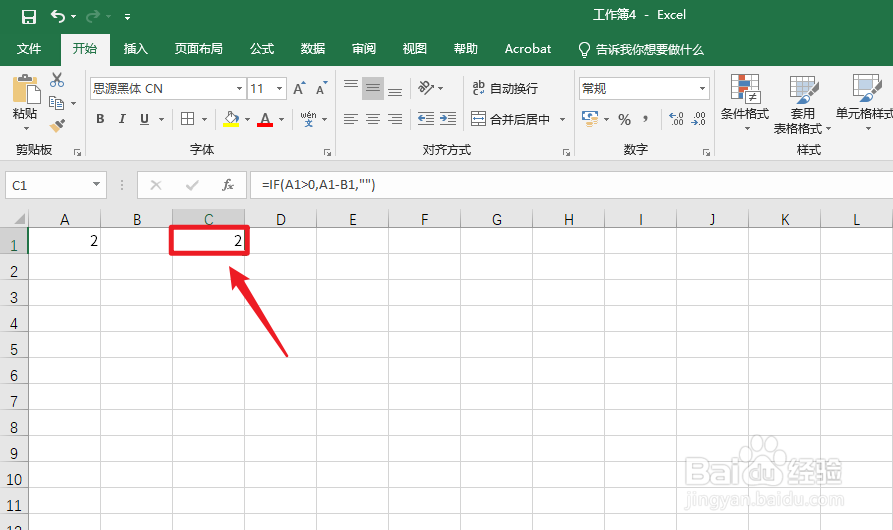The width and height of the screenshot is (893, 530).
Task: Open the Acrobat tab
Action: pyautogui.click(x=527, y=49)
